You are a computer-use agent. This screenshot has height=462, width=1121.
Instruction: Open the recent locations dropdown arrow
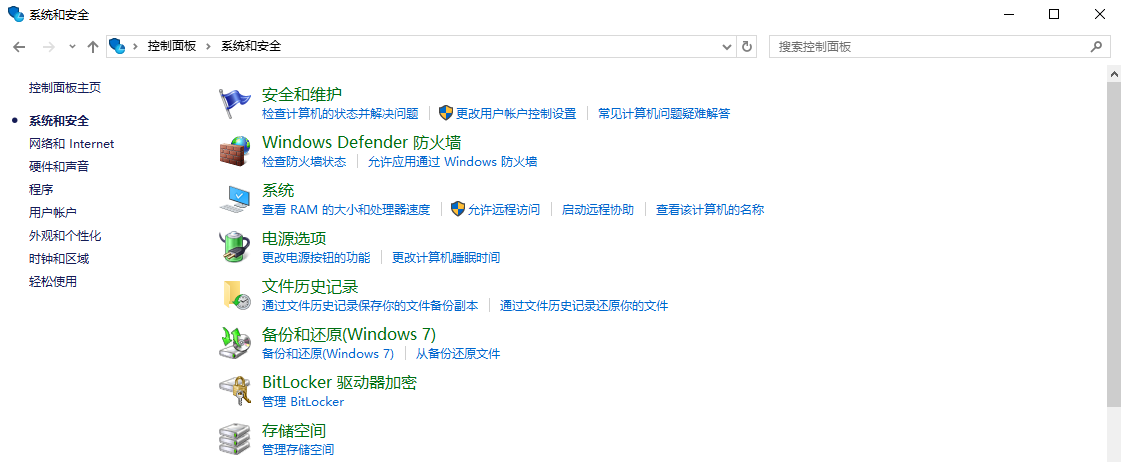pyautogui.click(x=72, y=46)
